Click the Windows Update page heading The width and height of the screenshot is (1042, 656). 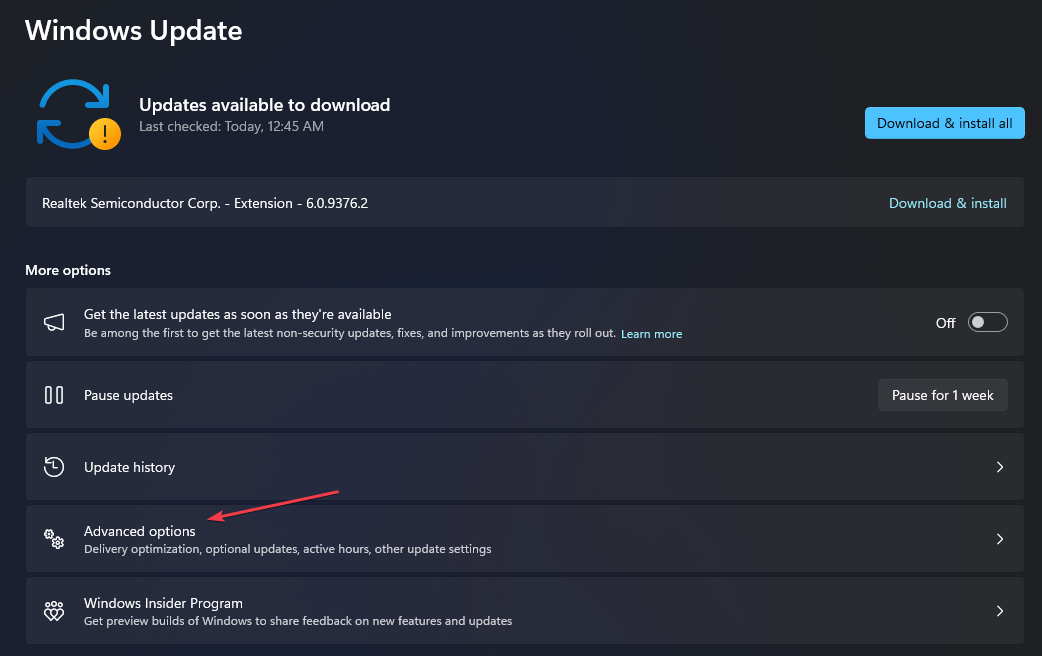pyautogui.click(x=133, y=30)
